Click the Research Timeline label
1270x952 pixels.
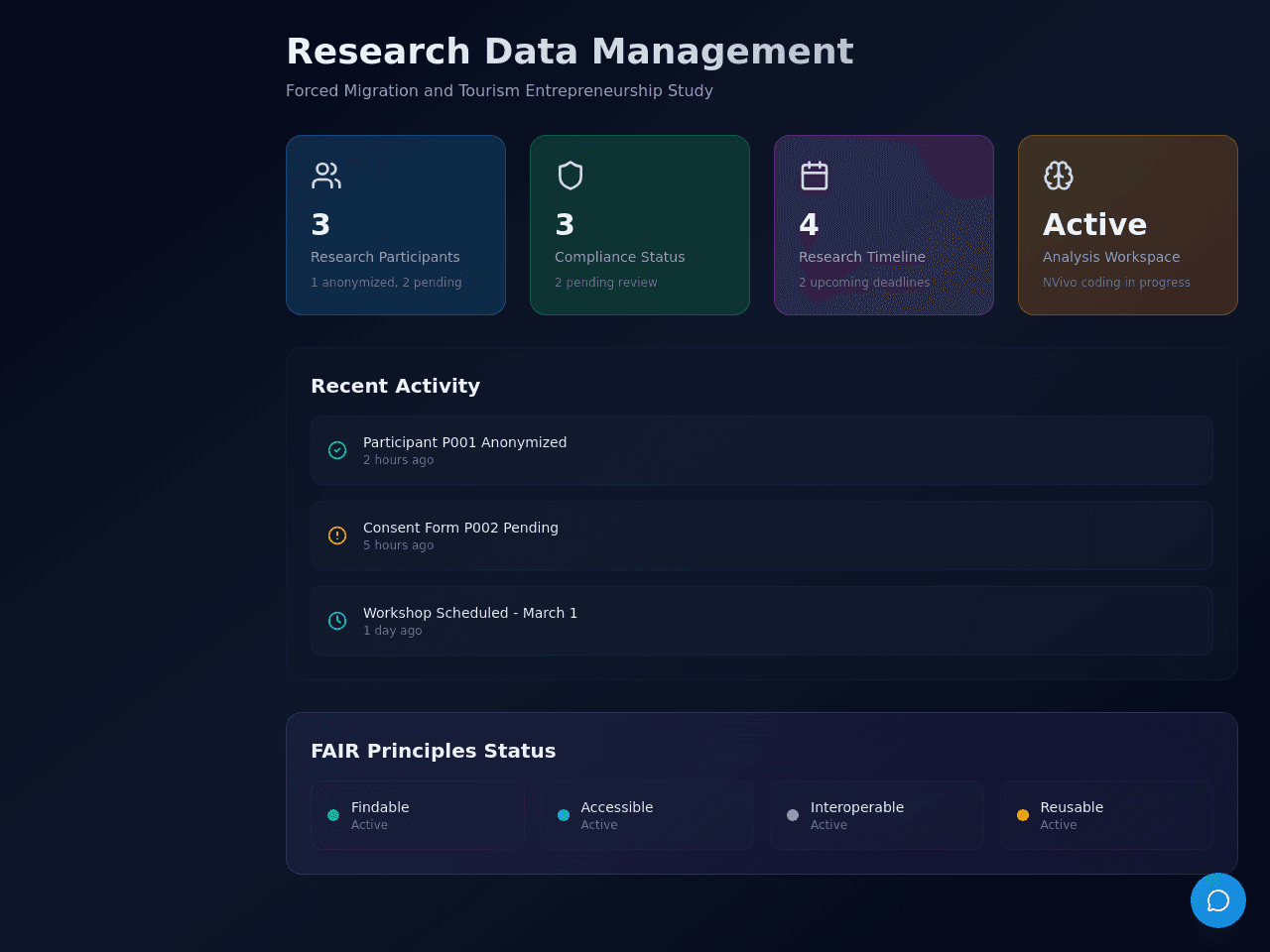[x=862, y=257]
